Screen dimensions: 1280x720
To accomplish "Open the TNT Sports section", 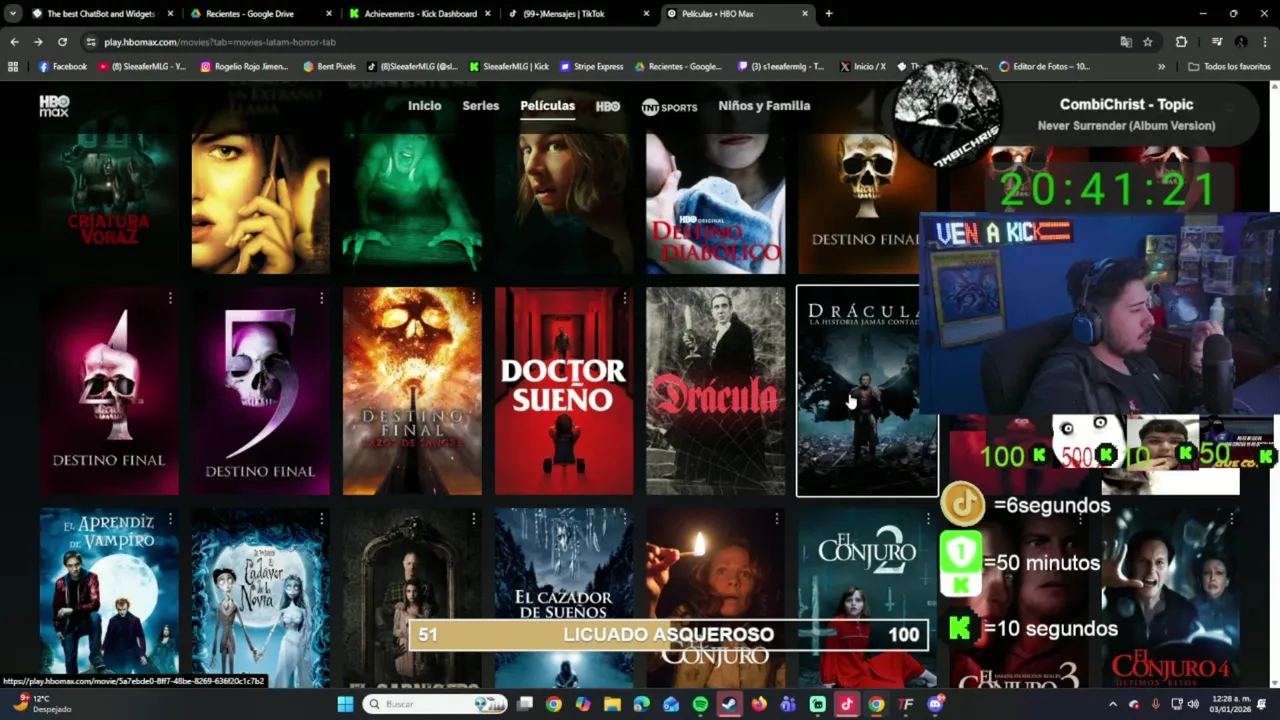I will pos(669,106).
